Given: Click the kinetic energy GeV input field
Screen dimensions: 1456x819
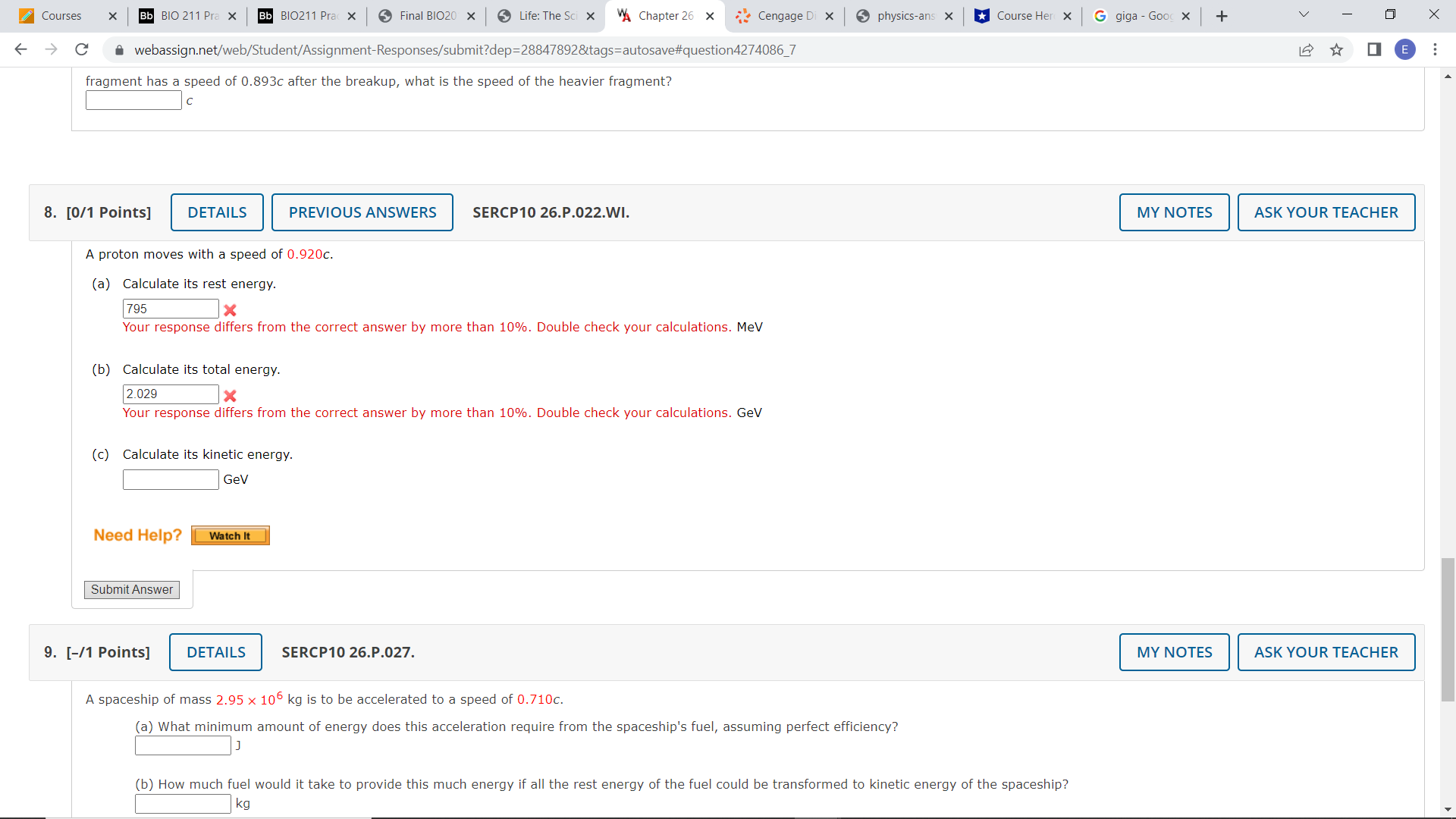Looking at the screenshot, I should pos(171,479).
